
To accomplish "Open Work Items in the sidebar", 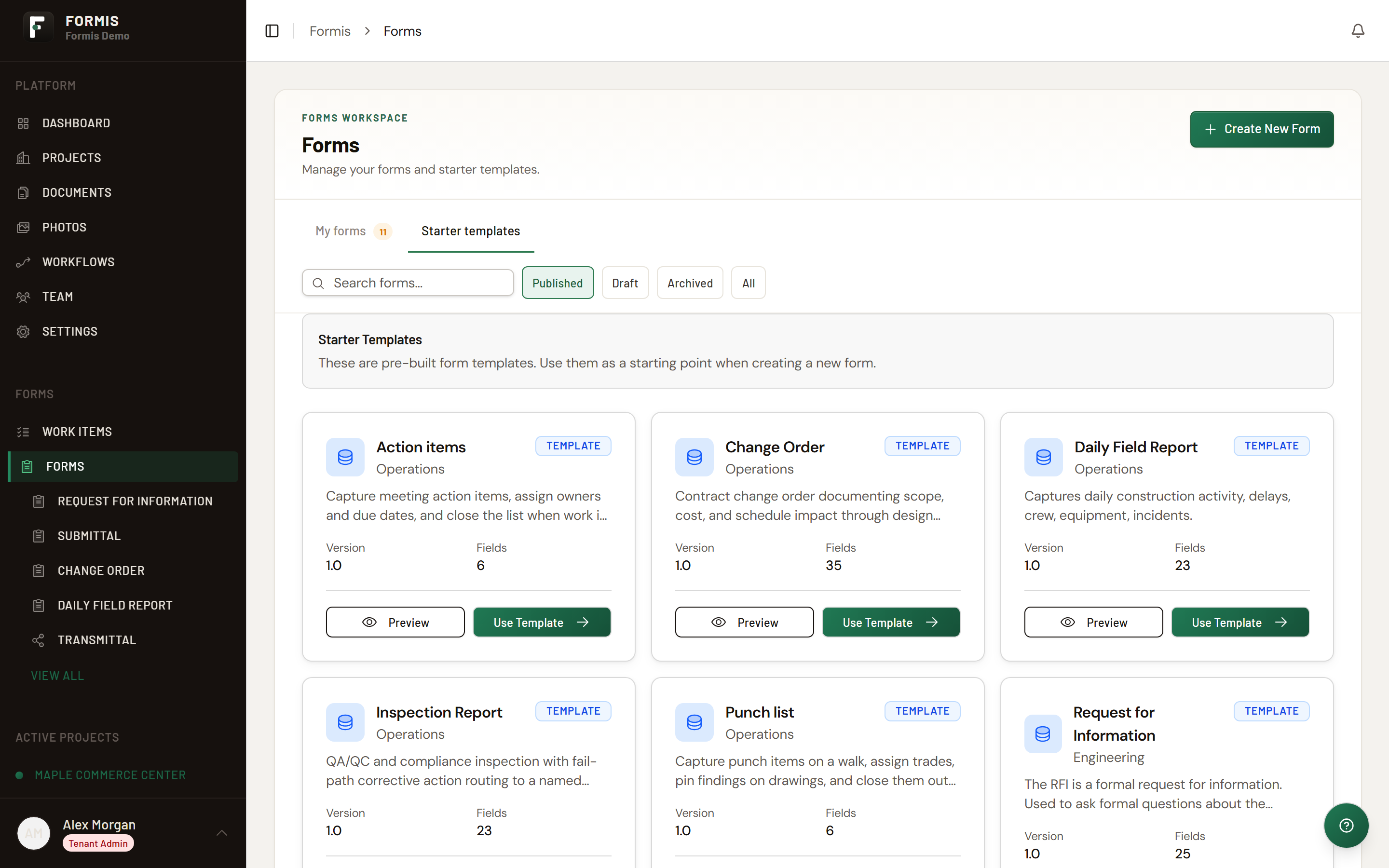I will [123, 432].
